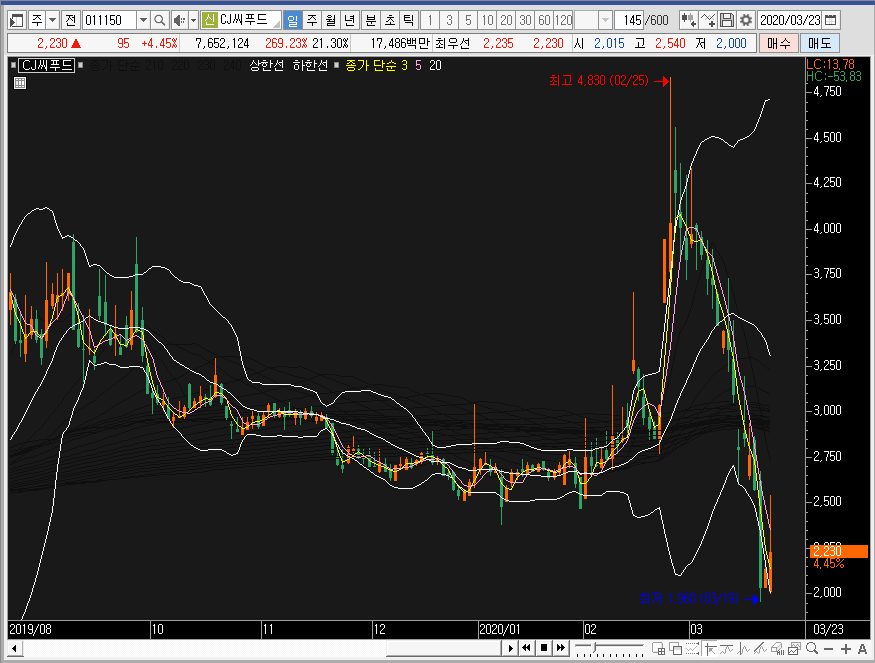Select the 년 (yearly) period tab

tap(350, 21)
